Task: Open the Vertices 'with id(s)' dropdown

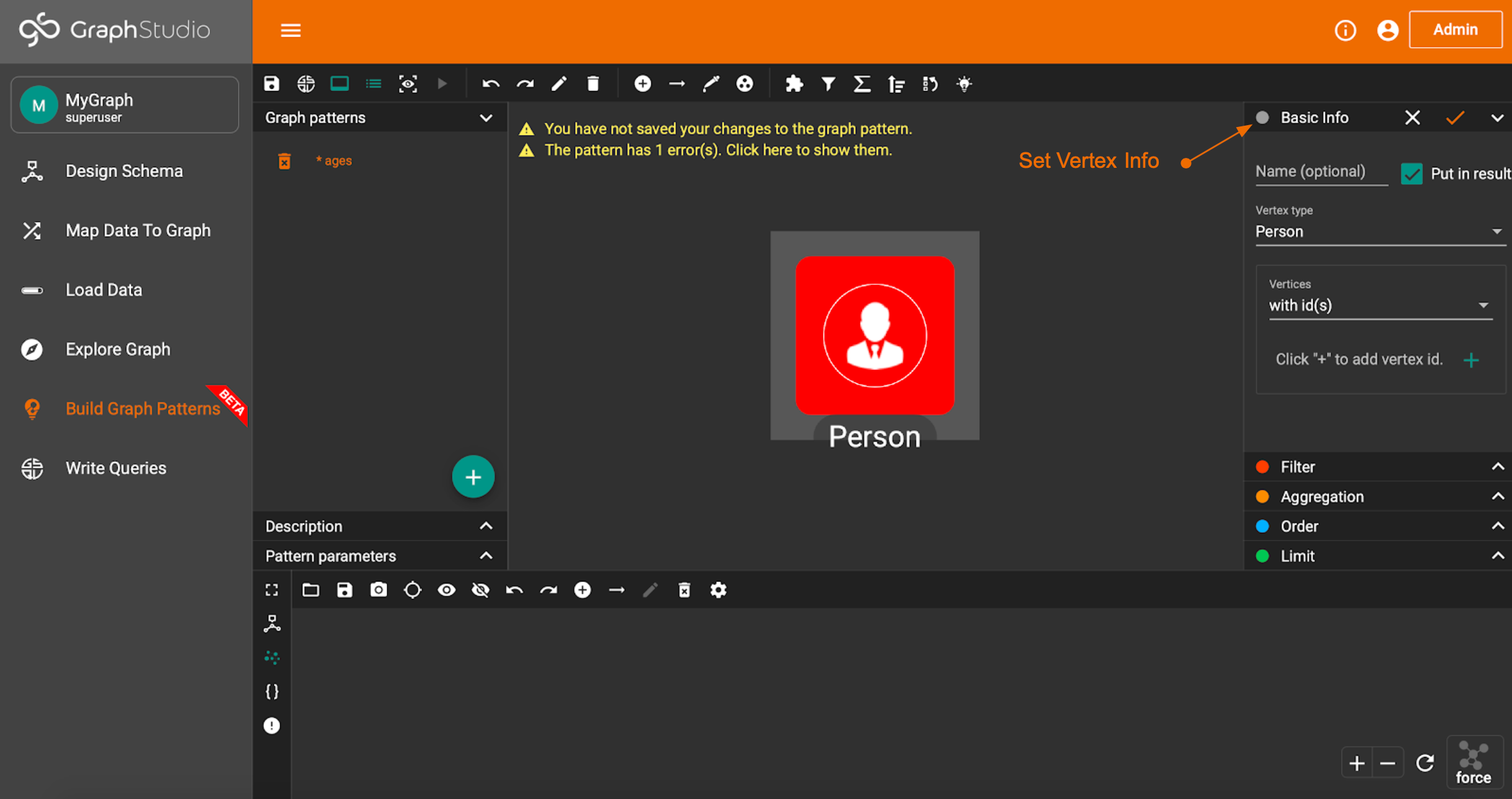Action: (1379, 305)
